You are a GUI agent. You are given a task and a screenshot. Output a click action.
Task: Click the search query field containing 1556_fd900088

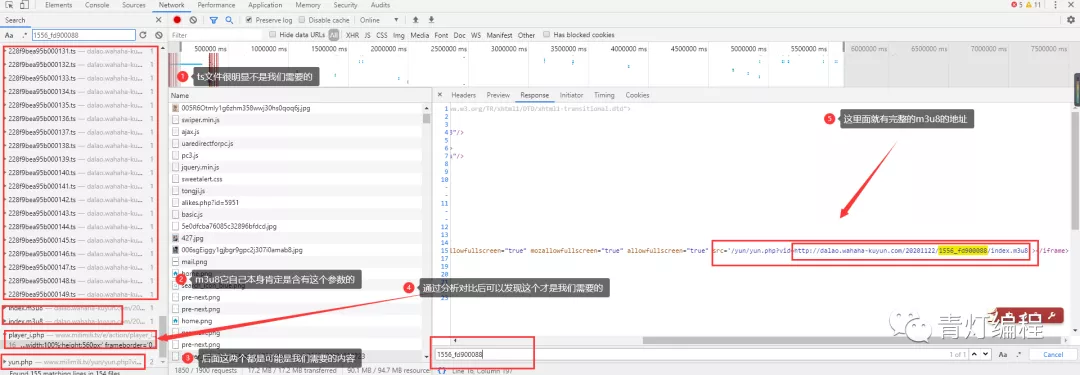[83, 34]
